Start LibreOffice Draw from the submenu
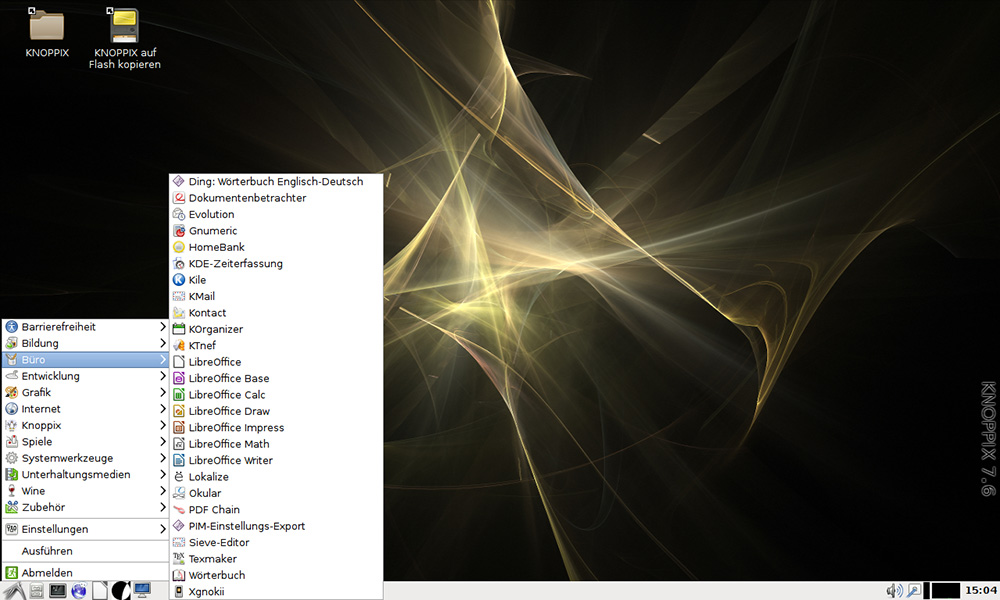Screen dimensions: 1000x600 (276, 411)
